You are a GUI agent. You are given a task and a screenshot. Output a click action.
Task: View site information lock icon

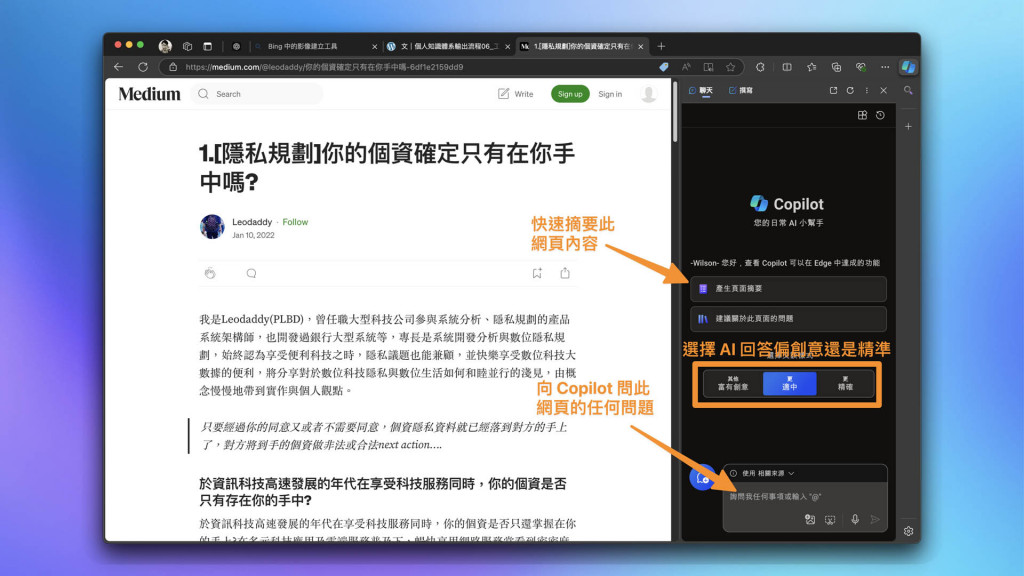(173, 67)
